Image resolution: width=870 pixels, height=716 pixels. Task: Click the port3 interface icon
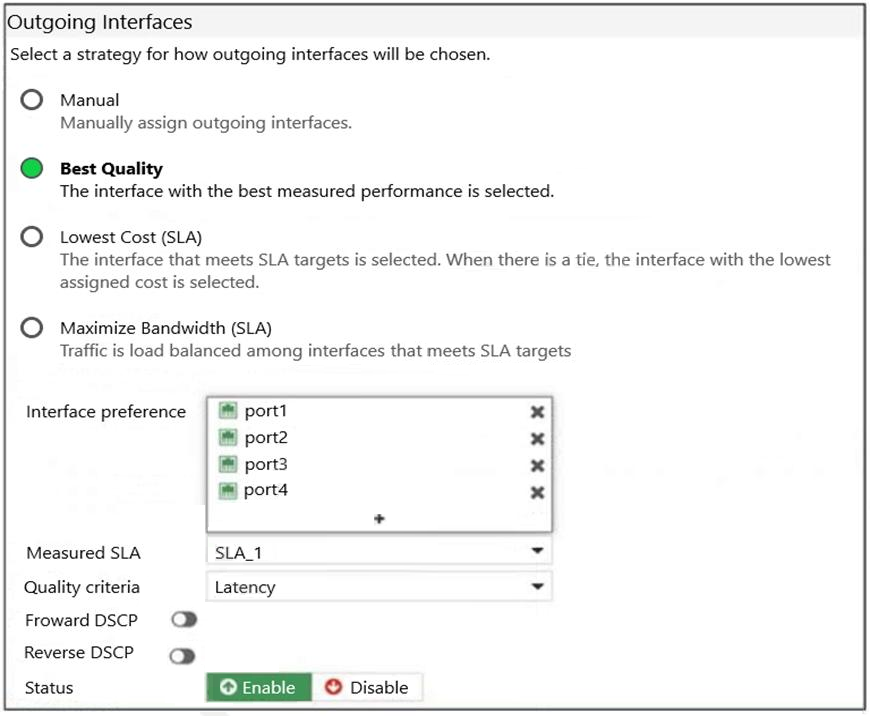pos(228,464)
